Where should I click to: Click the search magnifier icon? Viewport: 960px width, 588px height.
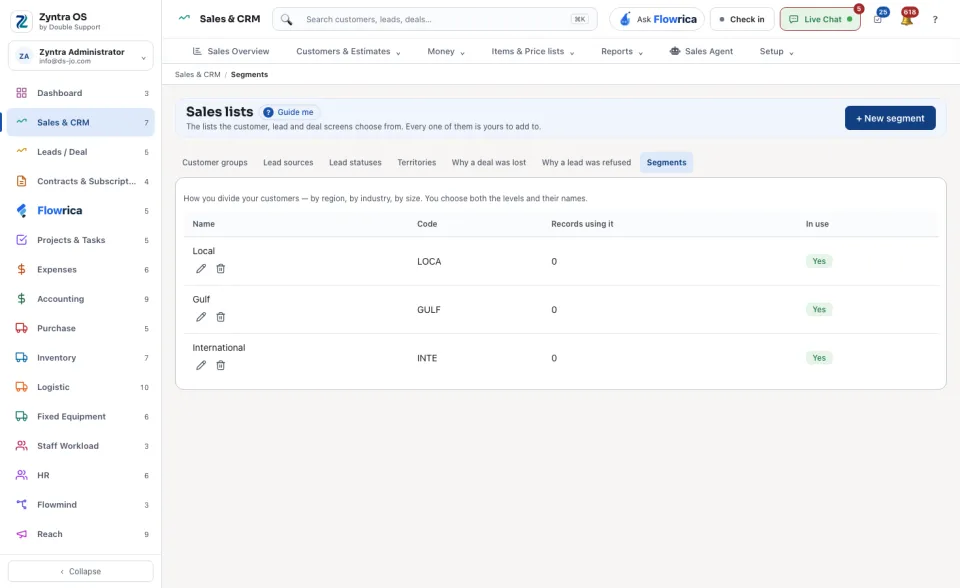(287, 20)
